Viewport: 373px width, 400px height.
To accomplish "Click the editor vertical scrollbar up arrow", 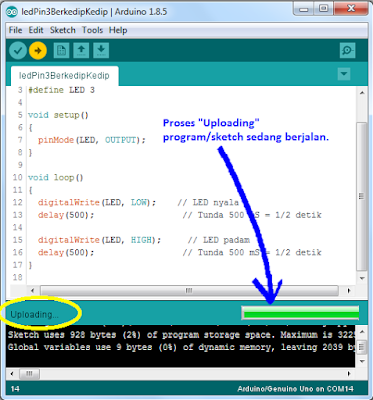I will 362,93.
